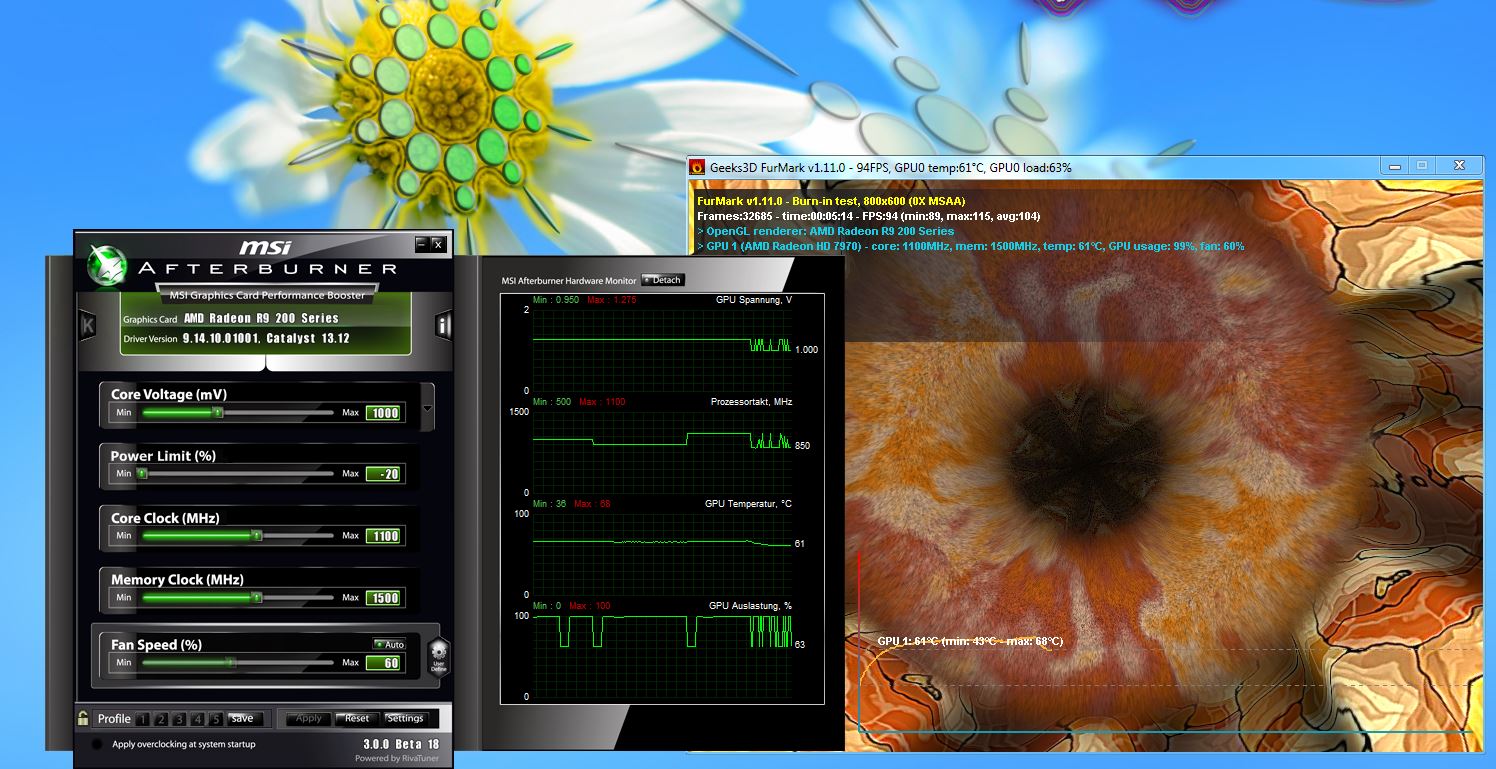Click the Fan Speed value field 60
1496x769 pixels.
click(x=383, y=663)
